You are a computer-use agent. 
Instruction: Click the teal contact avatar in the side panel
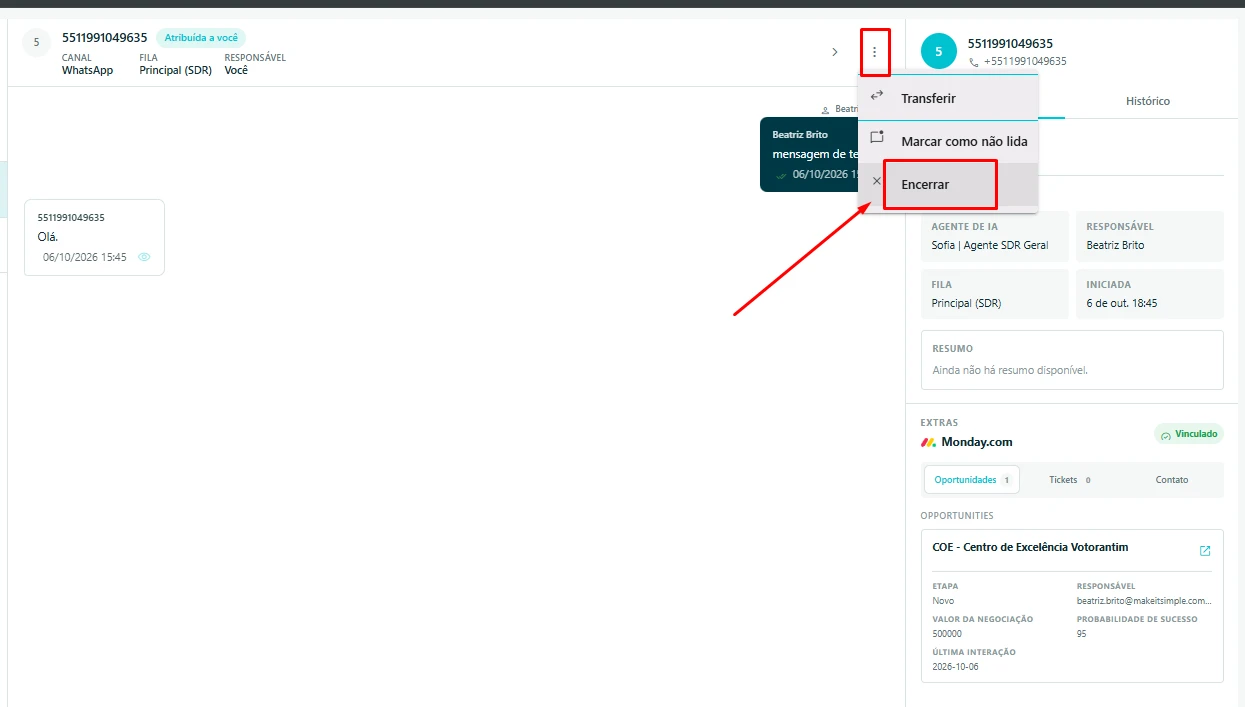tap(938, 51)
